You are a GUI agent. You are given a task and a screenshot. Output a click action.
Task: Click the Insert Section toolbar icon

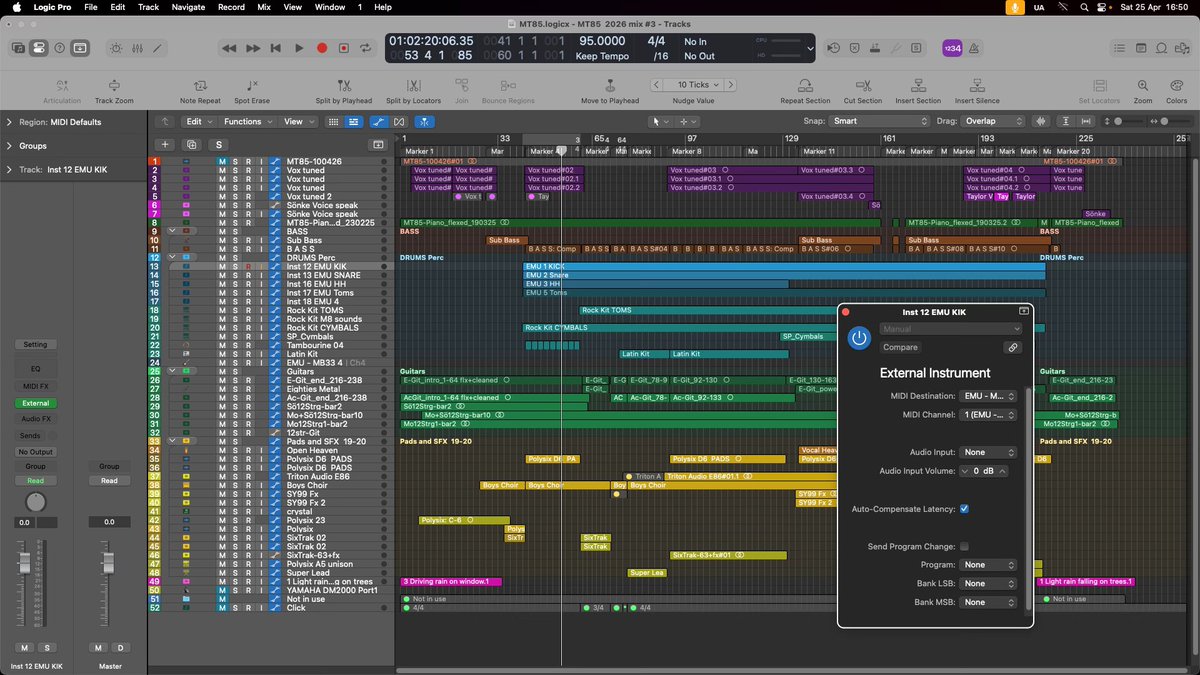(x=918, y=86)
